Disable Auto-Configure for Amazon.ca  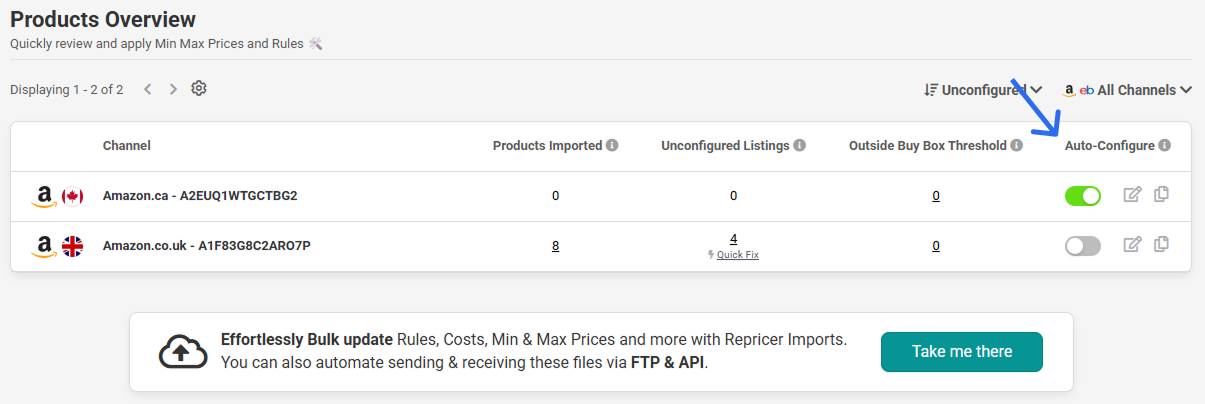click(1083, 196)
